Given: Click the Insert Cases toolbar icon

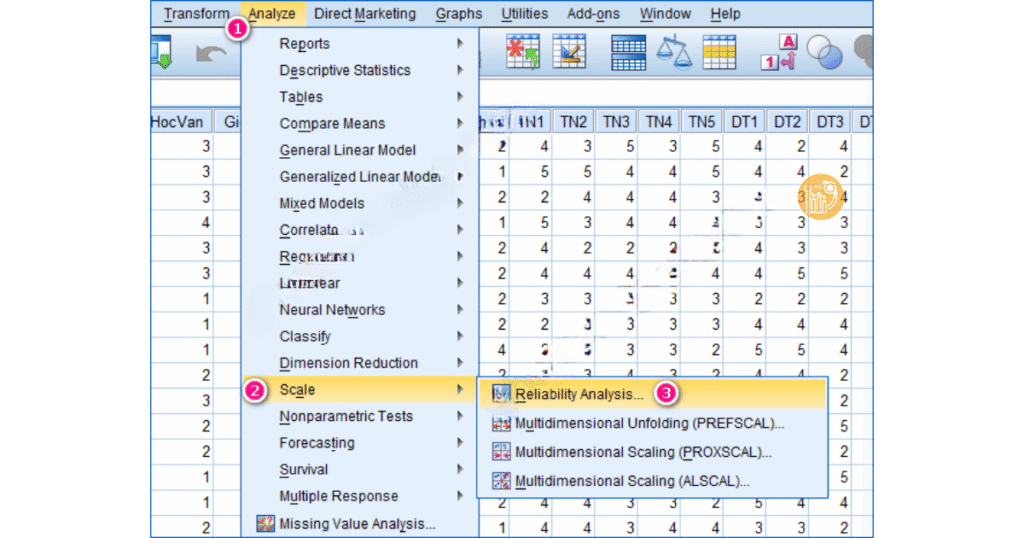Looking at the screenshot, I should tap(522, 51).
